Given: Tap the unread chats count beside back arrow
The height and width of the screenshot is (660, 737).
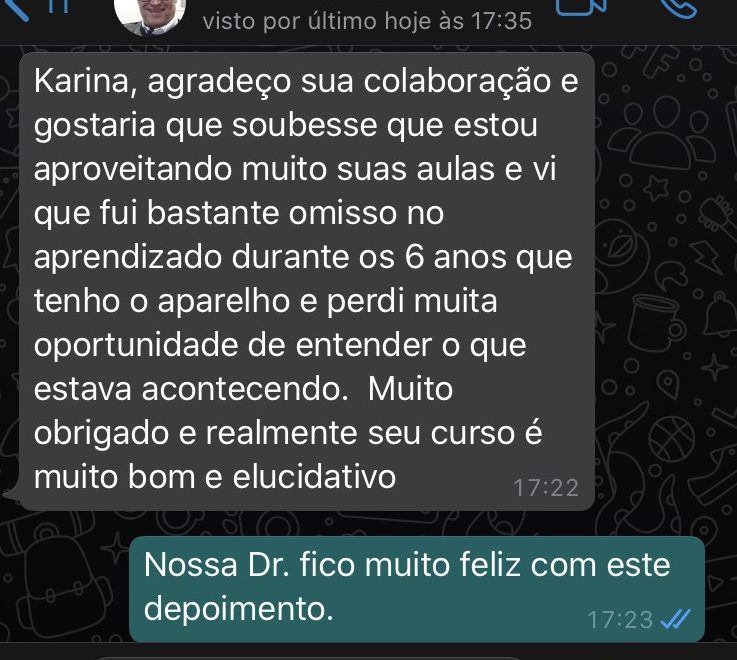Looking at the screenshot, I should [x=59, y=6].
